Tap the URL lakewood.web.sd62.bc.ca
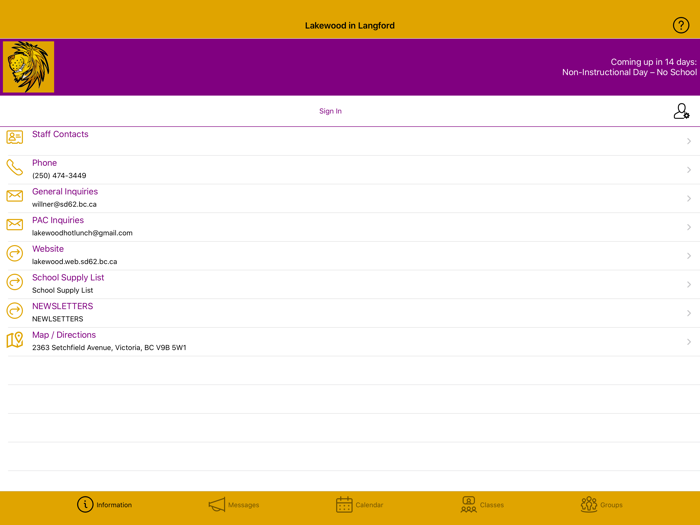 75,262
